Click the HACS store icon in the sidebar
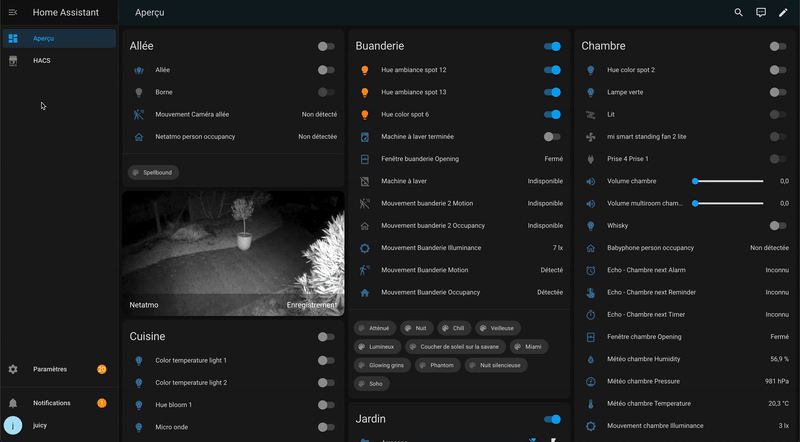 coord(13,60)
